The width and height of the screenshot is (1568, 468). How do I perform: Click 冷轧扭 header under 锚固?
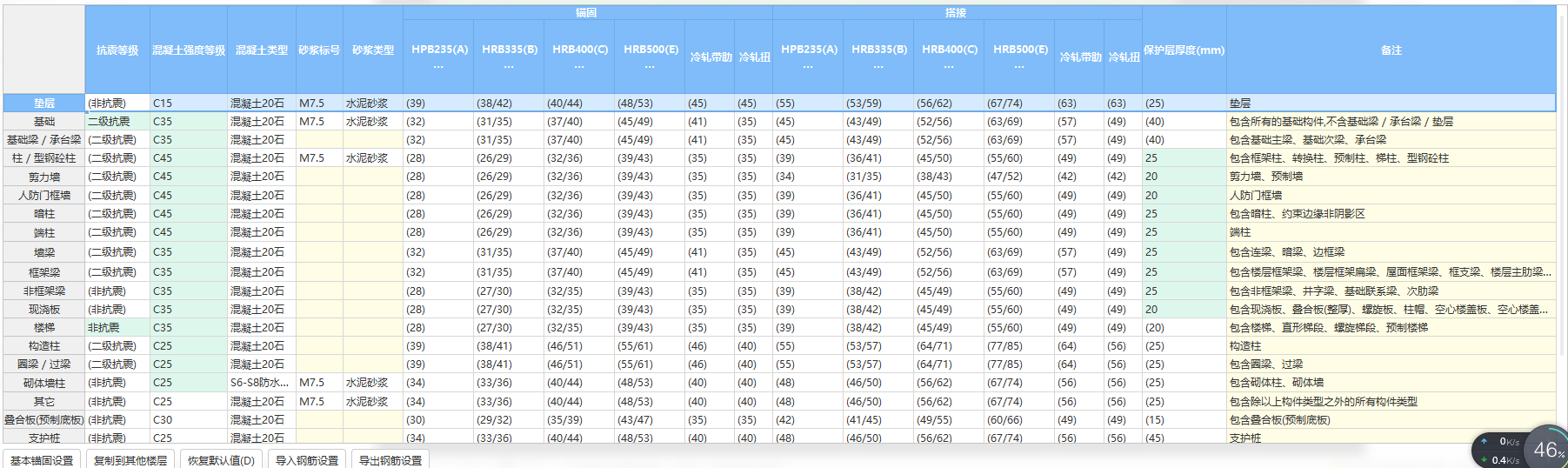[x=754, y=57]
